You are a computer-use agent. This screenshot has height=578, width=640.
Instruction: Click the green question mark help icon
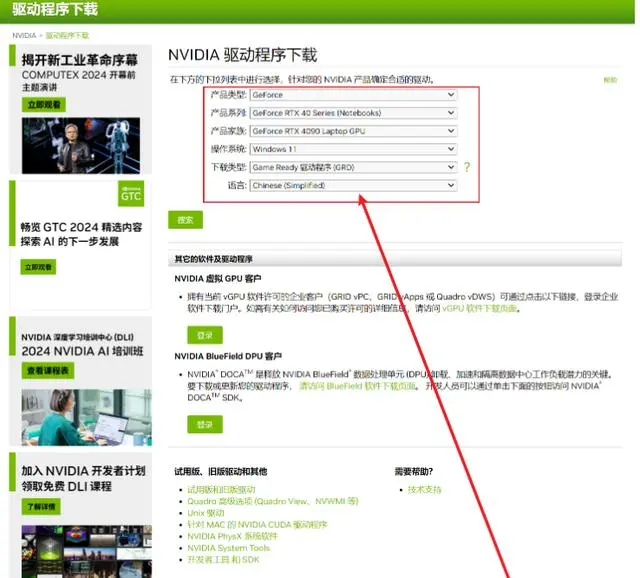pyautogui.click(x=467, y=167)
